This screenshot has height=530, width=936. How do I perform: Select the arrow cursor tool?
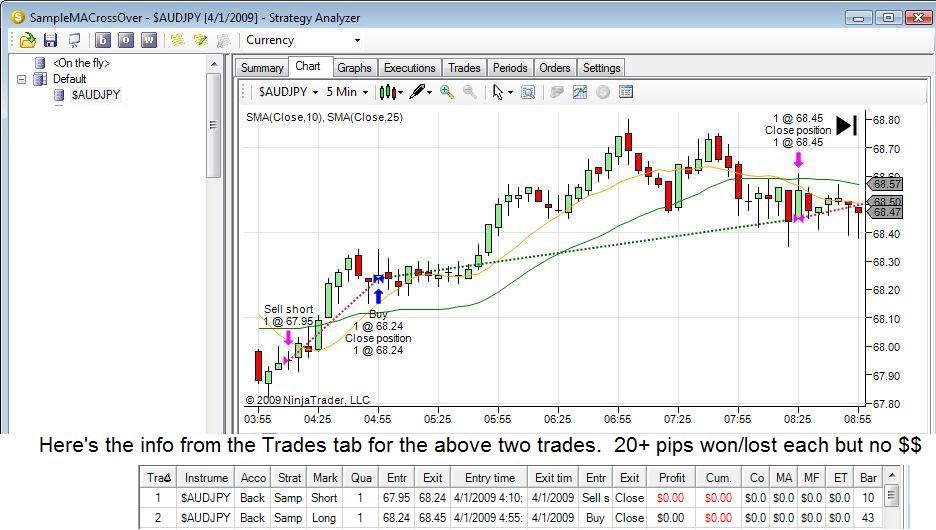[498, 92]
